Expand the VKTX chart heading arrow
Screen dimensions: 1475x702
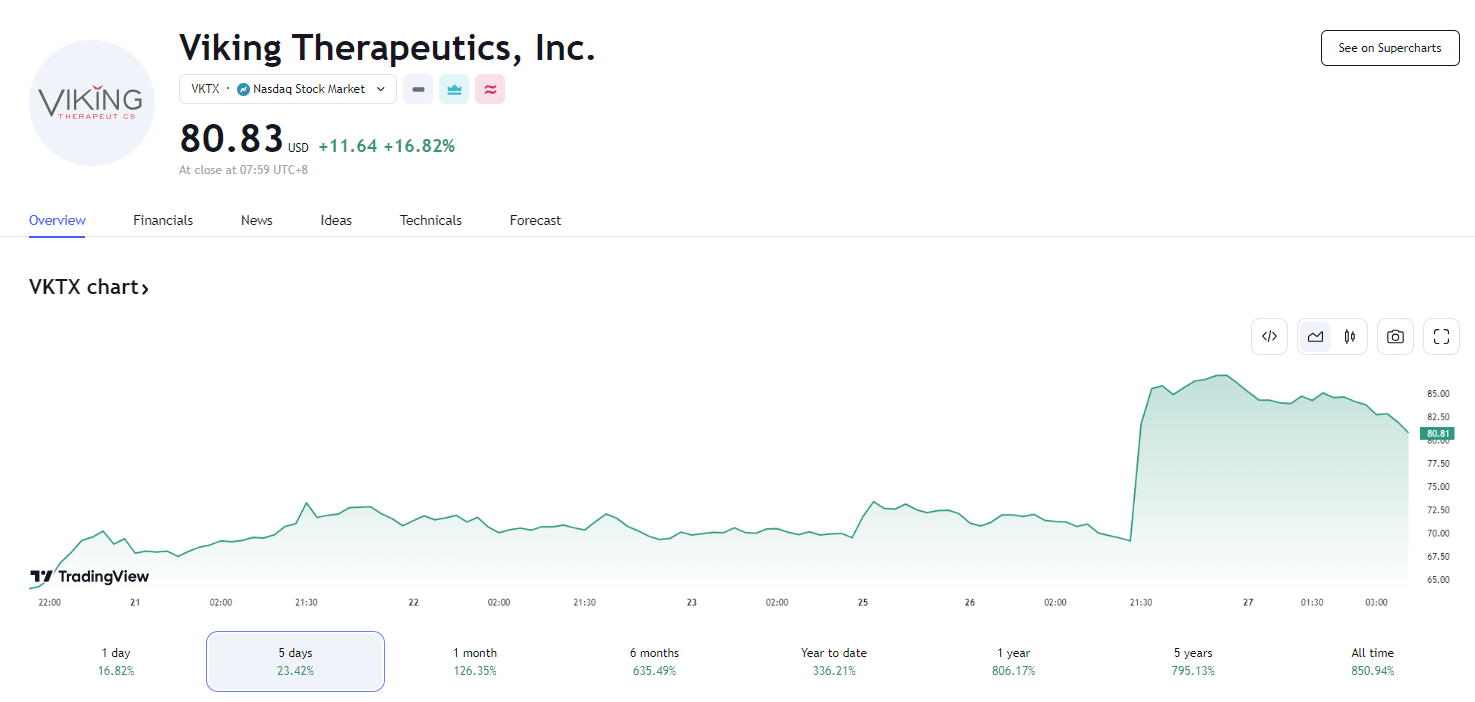pos(145,289)
